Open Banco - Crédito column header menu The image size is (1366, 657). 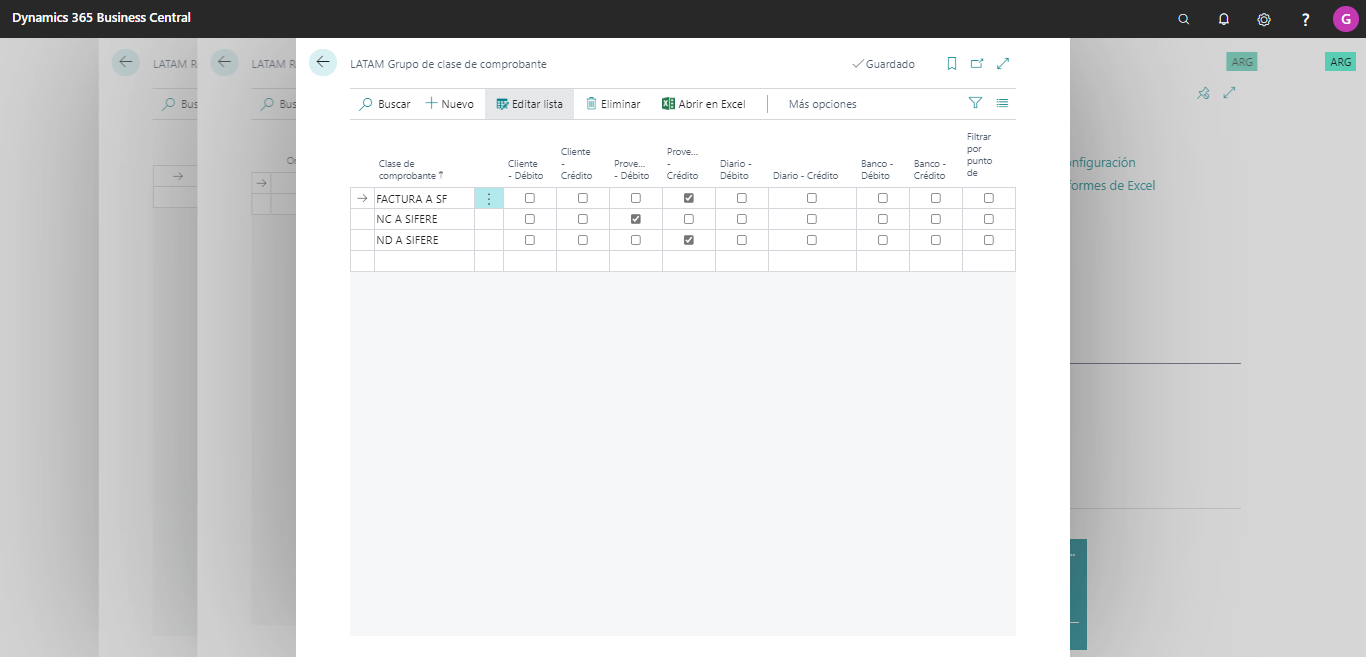point(930,169)
